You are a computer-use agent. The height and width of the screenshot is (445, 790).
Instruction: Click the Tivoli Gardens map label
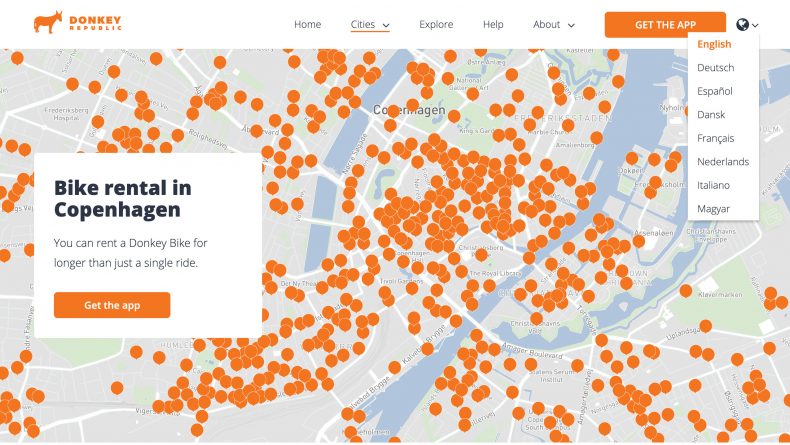402,281
